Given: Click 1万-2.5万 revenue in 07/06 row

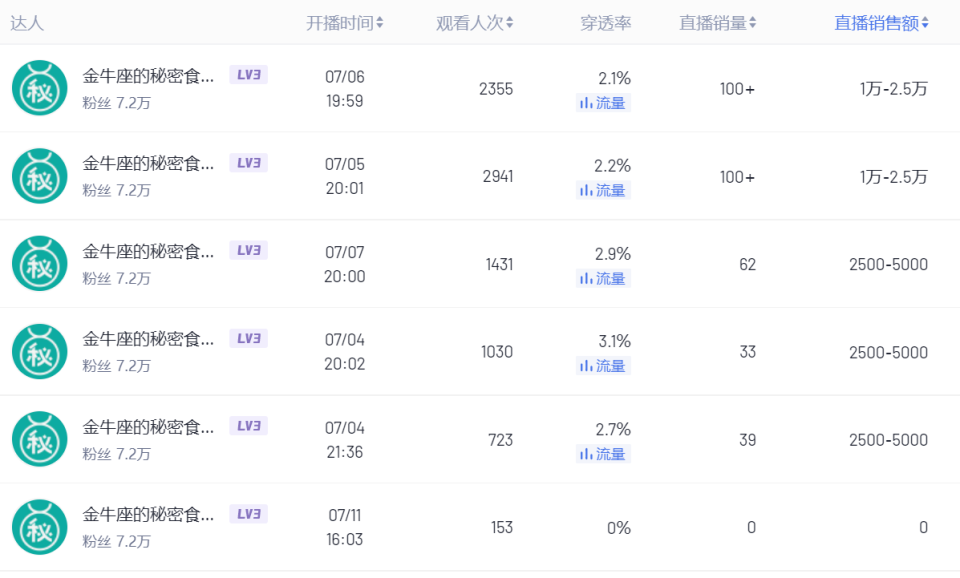Looking at the screenshot, I should pyautogui.click(x=894, y=89).
